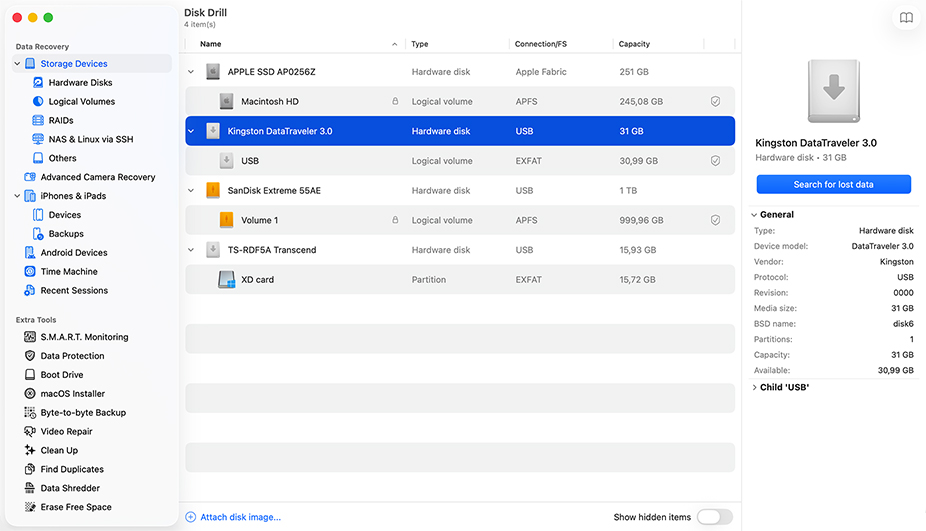Toggle the Show hidden items switch
Viewport: 926px width, 531px height.
click(715, 517)
